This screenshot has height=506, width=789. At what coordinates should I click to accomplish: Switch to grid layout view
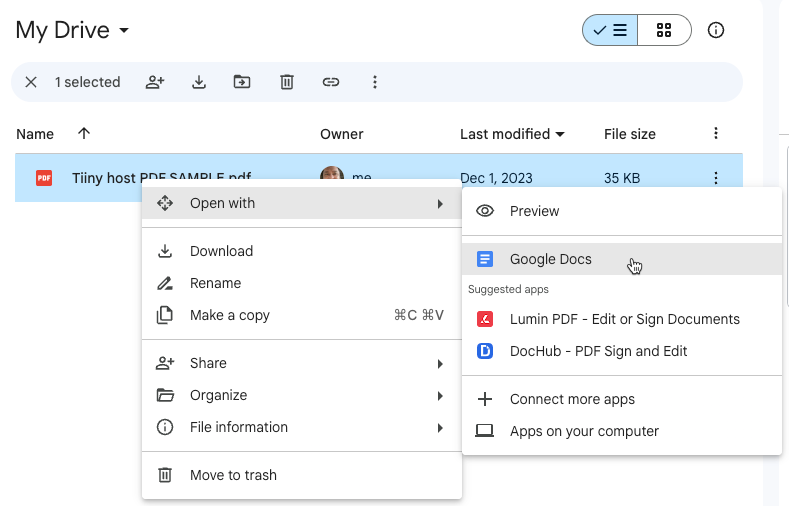coord(664,30)
